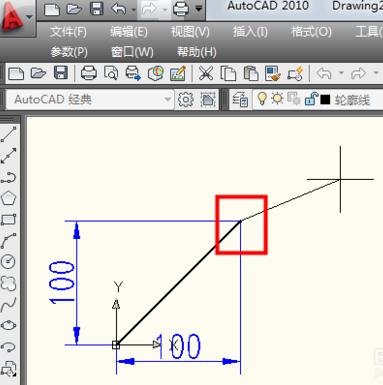Screen dimensions: 383x385
Task: Select the Circle tool
Action: (x=9, y=262)
